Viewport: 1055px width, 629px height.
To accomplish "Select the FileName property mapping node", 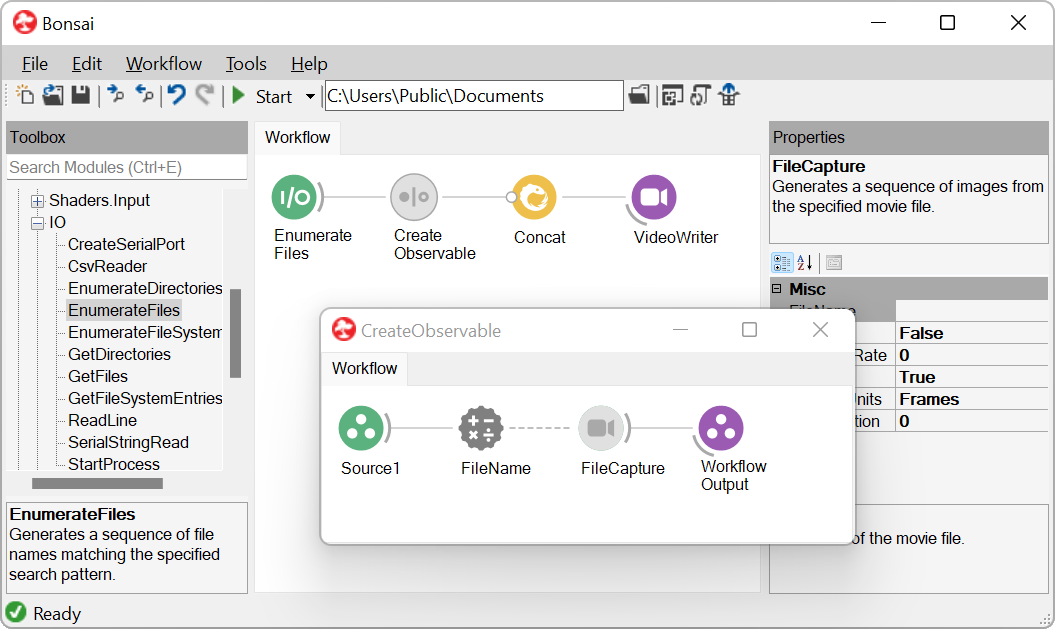I will pos(481,428).
